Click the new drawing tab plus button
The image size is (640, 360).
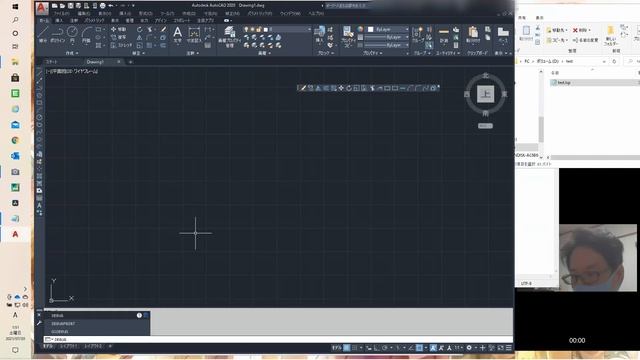click(131, 62)
